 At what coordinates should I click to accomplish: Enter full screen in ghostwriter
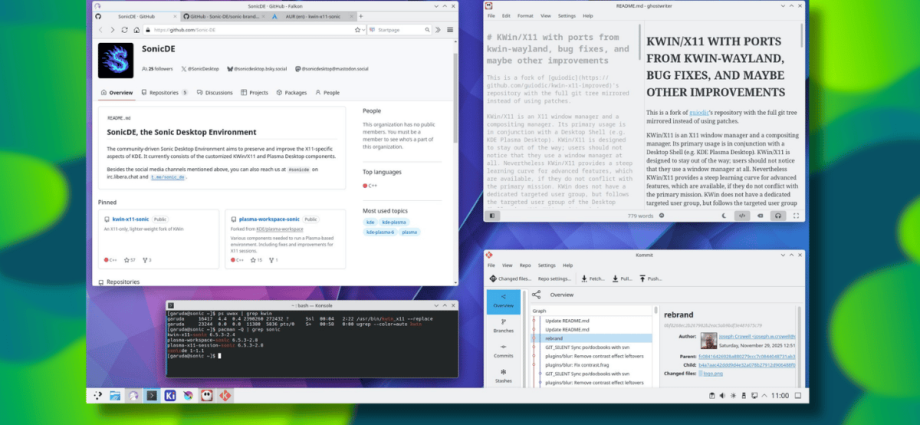click(796, 215)
